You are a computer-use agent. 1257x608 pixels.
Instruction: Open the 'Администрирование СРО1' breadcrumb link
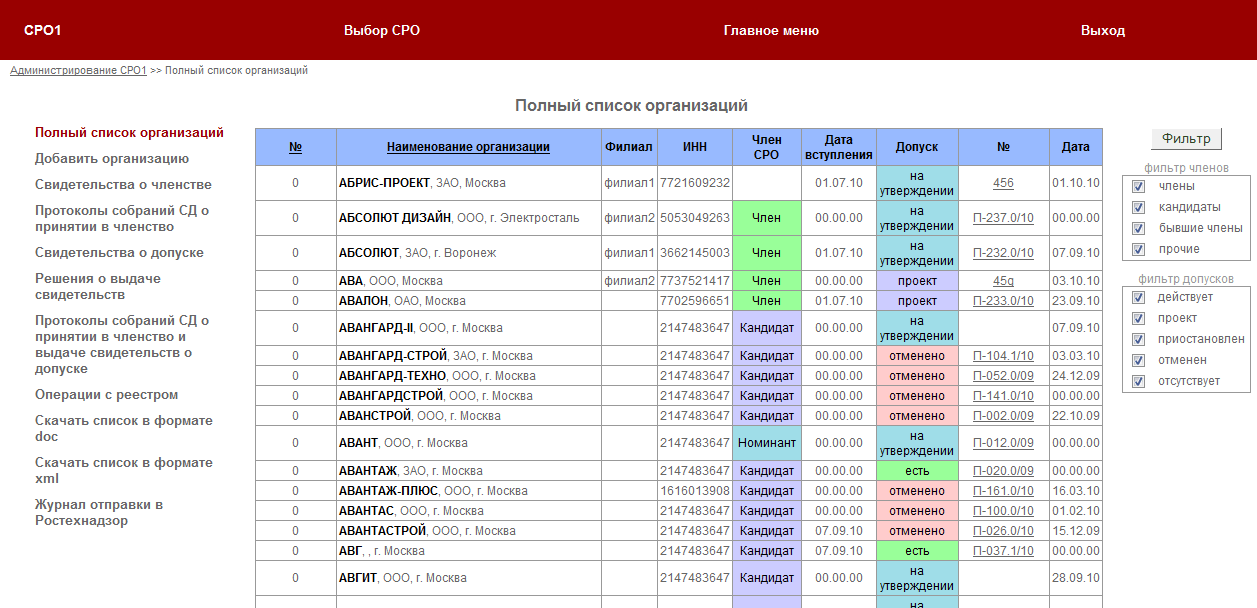click(78, 71)
